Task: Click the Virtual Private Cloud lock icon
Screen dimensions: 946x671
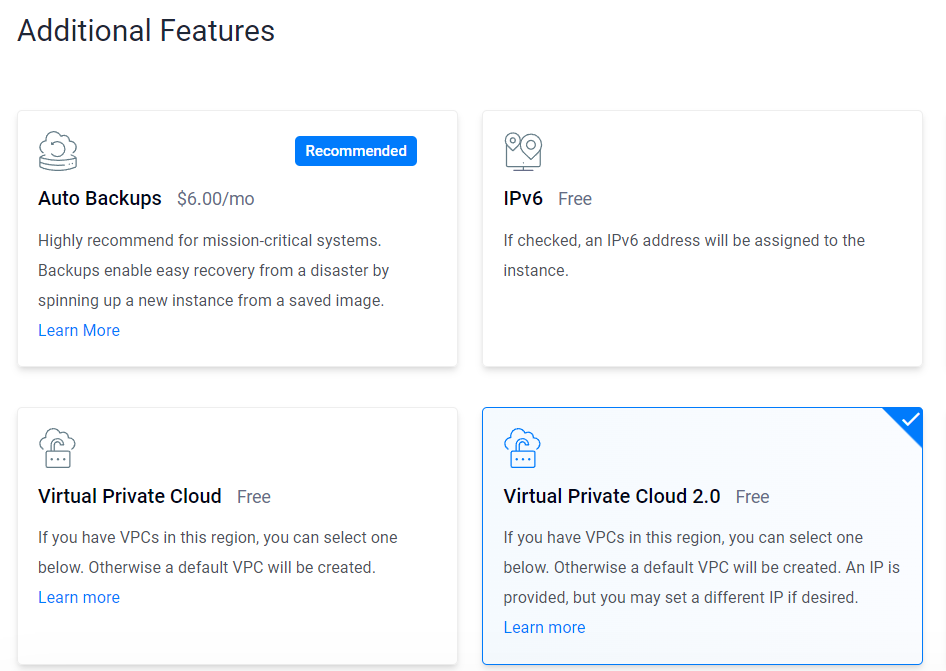Action: click(x=57, y=448)
